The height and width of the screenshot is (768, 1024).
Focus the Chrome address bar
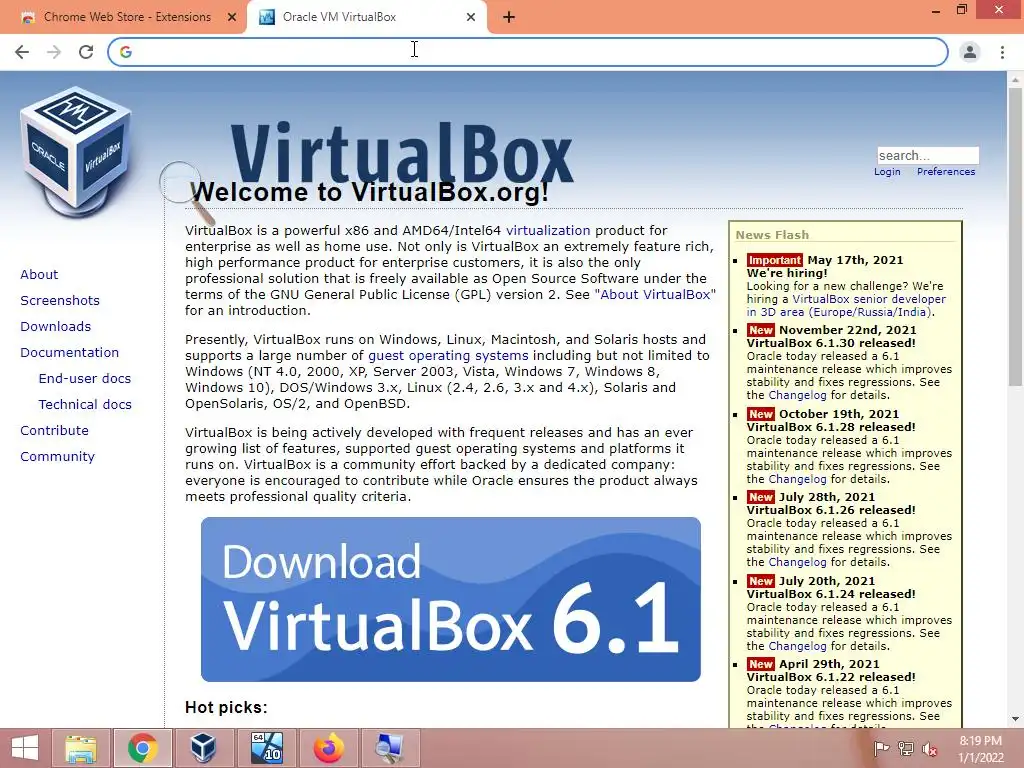click(x=528, y=52)
